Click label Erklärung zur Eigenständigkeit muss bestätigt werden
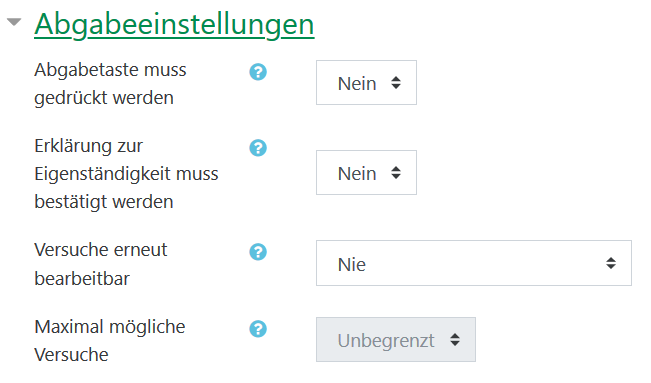Viewport: 651px width, 383px height. point(126,174)
